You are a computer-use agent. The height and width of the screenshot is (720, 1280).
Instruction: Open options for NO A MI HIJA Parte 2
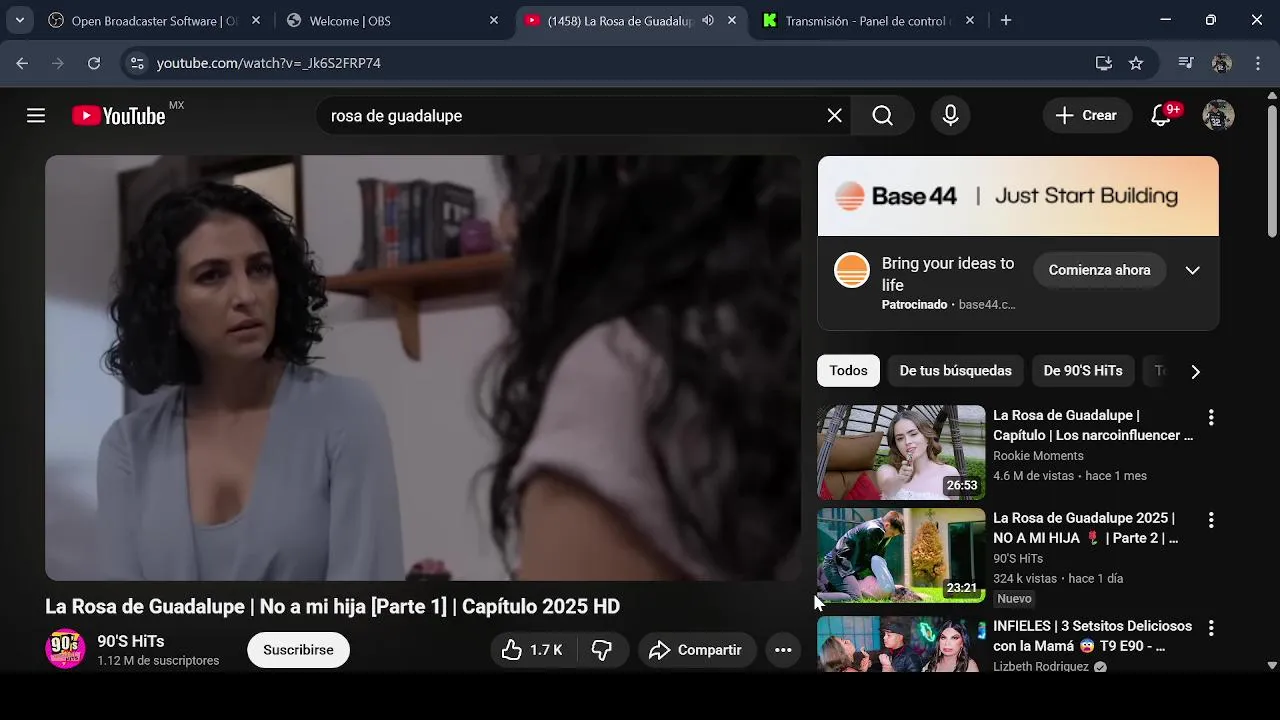pos(1211,520)
